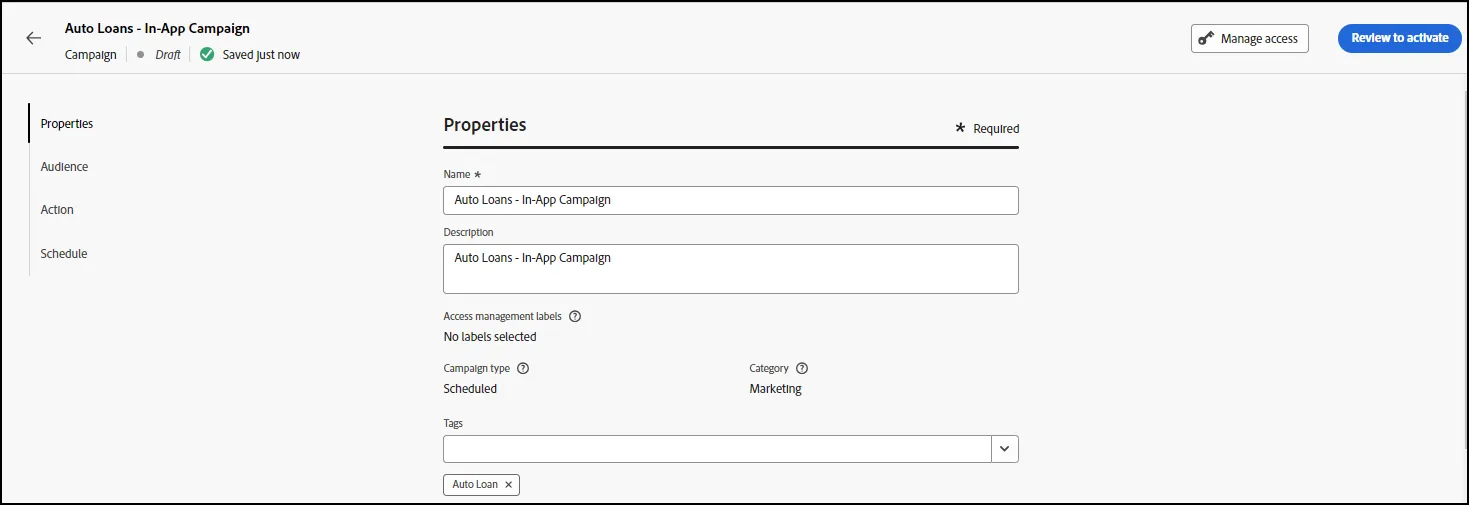Open help icon next to Campaign type
The height and width of the screenshot is (505, 1469).
pos(523,368)
